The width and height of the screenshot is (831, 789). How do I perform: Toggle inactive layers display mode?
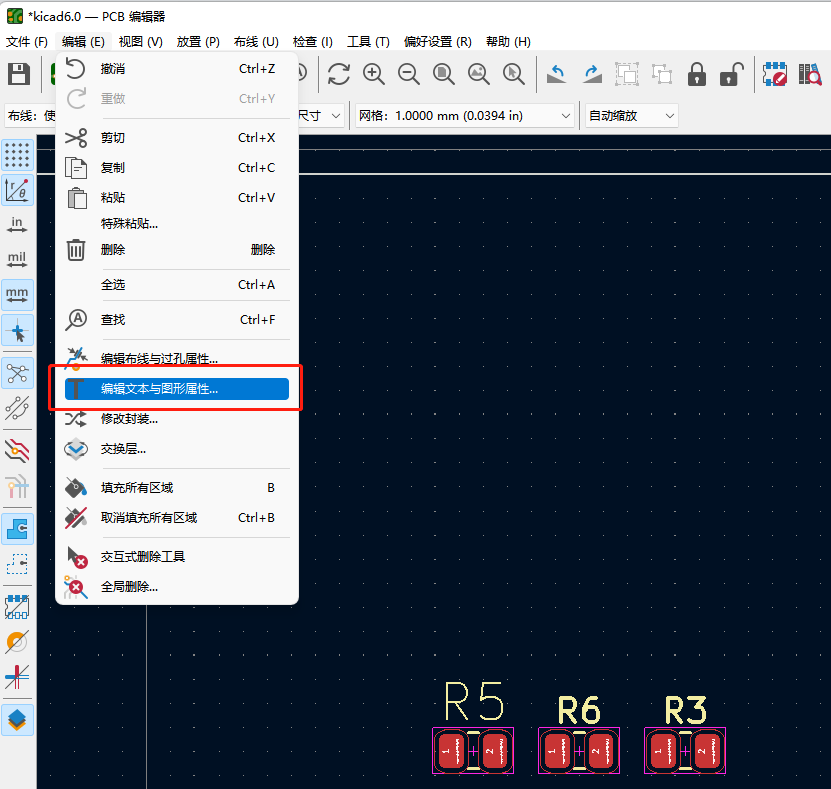[x=17, y=450]
